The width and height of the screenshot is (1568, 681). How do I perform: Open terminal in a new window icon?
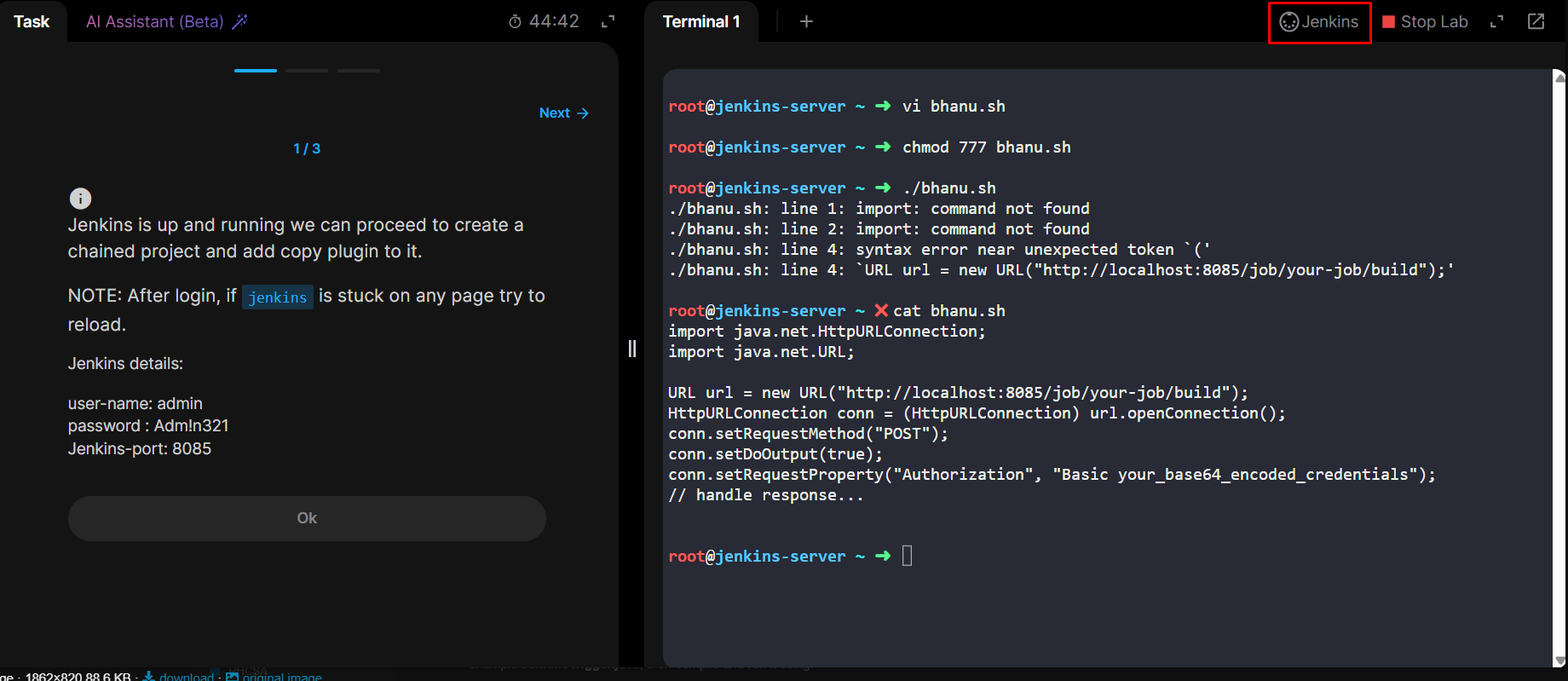[1536, 22]
